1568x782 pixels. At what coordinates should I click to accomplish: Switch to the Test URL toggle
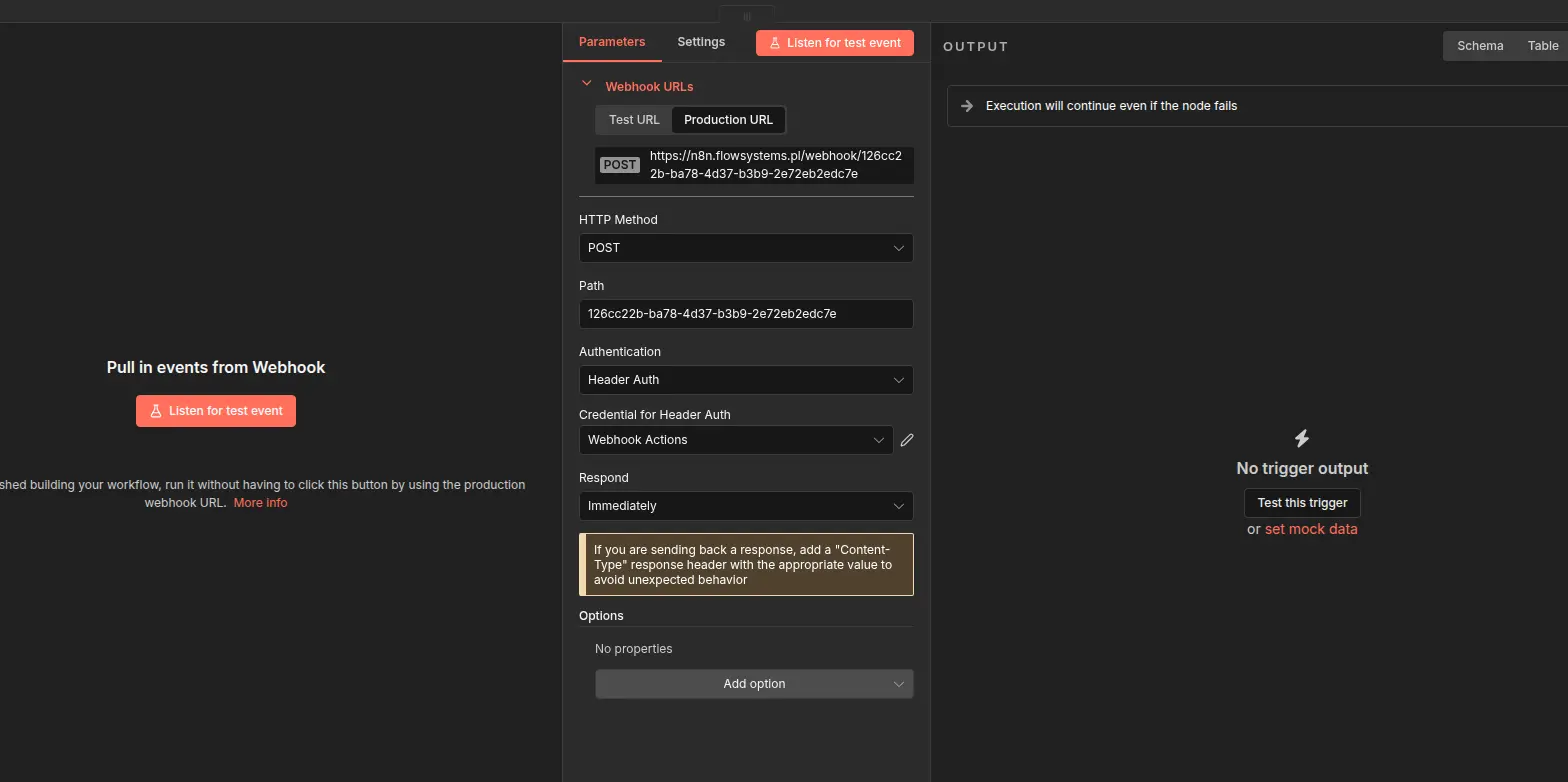click(x=634, y=120)
